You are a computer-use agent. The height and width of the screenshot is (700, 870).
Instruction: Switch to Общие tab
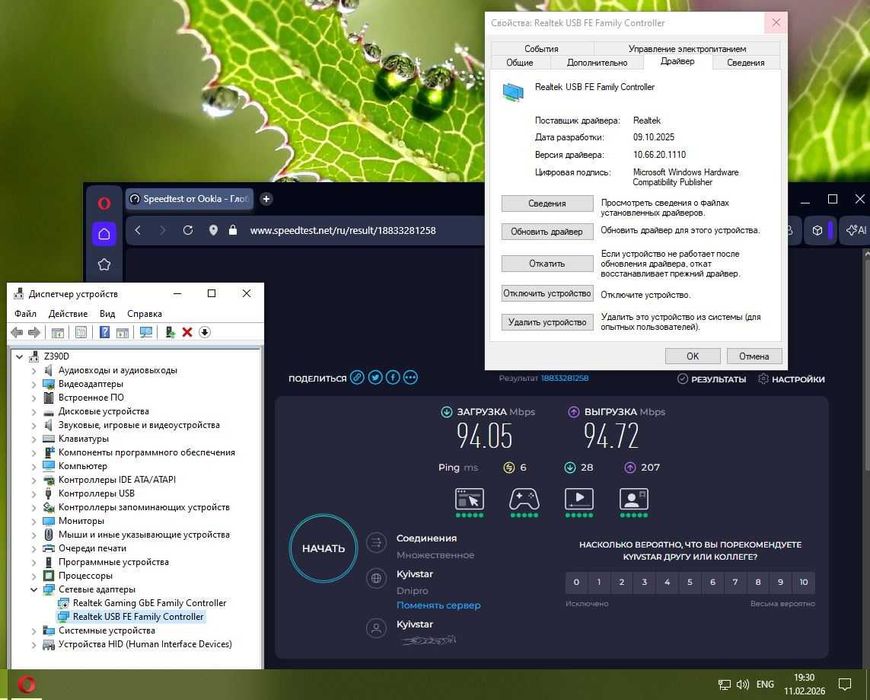coord(520,63)
